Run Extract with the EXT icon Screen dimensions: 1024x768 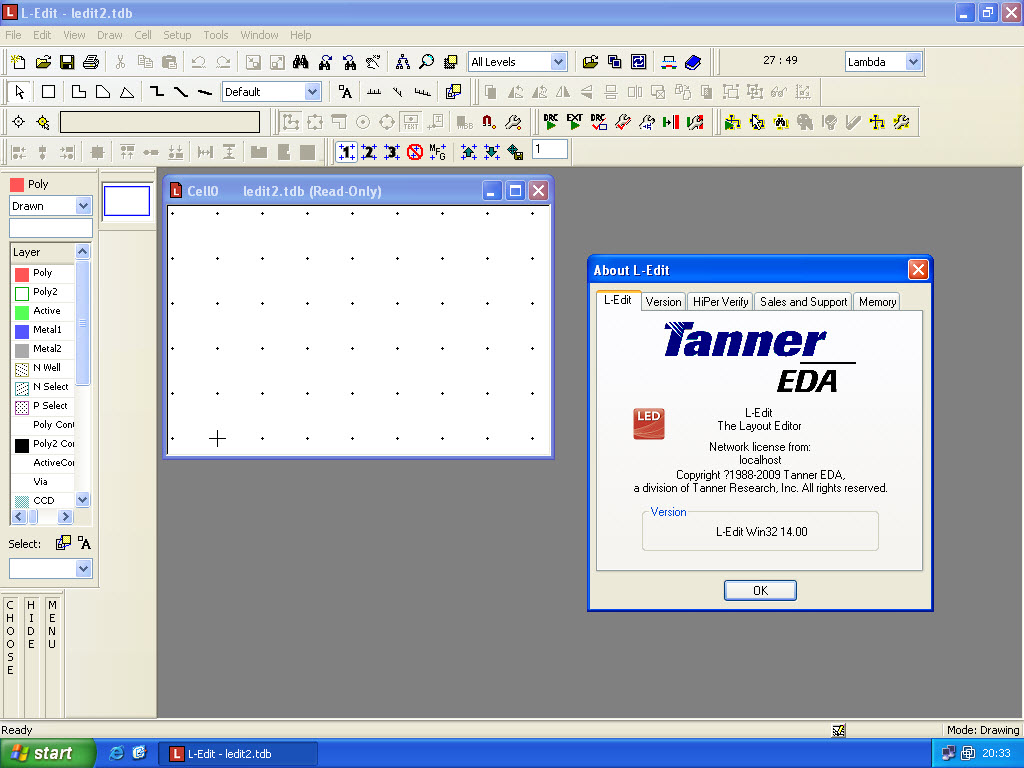tap(574, 122)
